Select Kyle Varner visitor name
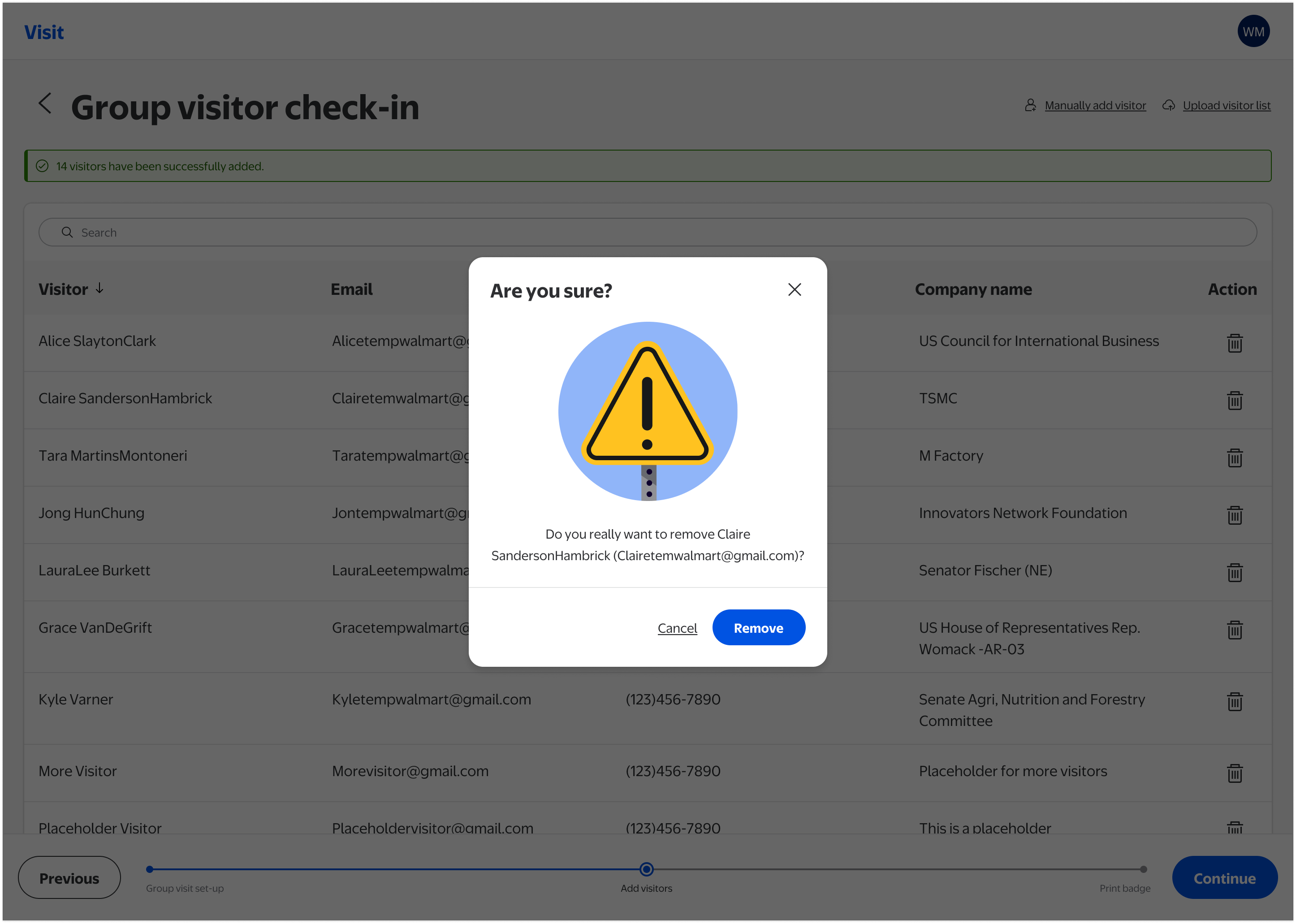The width and height of the screenshot is (1296, 924). [76, 699]
